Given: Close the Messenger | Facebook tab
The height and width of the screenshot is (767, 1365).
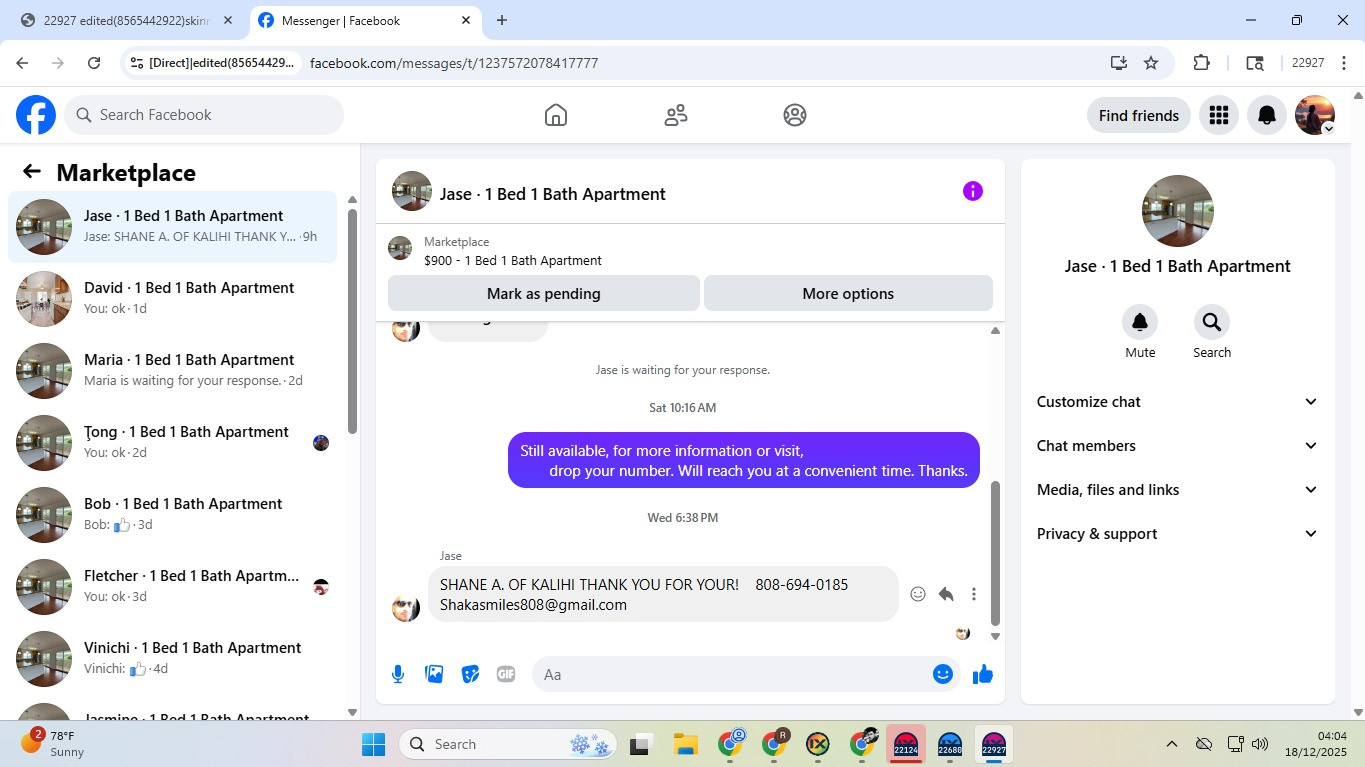Looking at the screenshot, I should click(x=466, y=20).
